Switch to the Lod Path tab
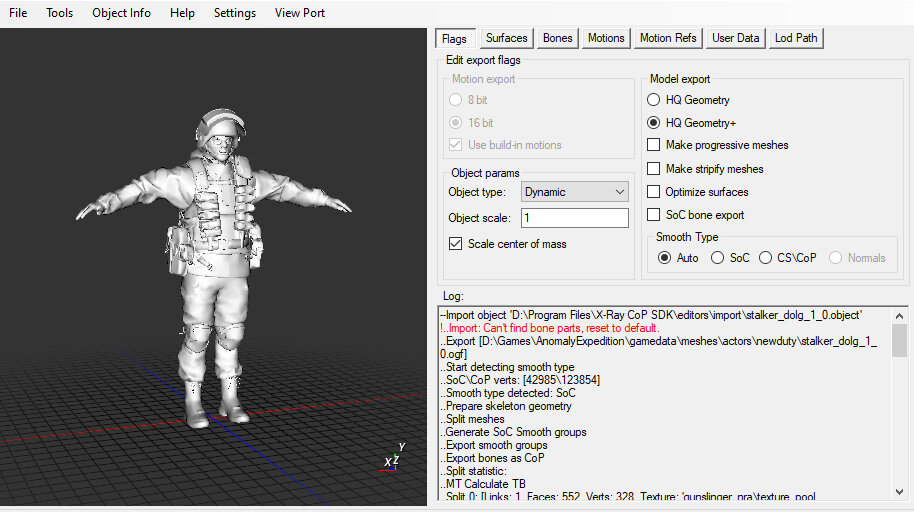The width and height of the screenshot is (914, 512). [x=796, y=38]
